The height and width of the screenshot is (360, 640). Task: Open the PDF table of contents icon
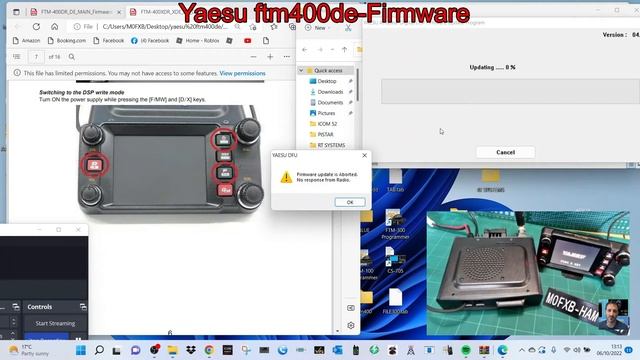click(x=17, y=57)
